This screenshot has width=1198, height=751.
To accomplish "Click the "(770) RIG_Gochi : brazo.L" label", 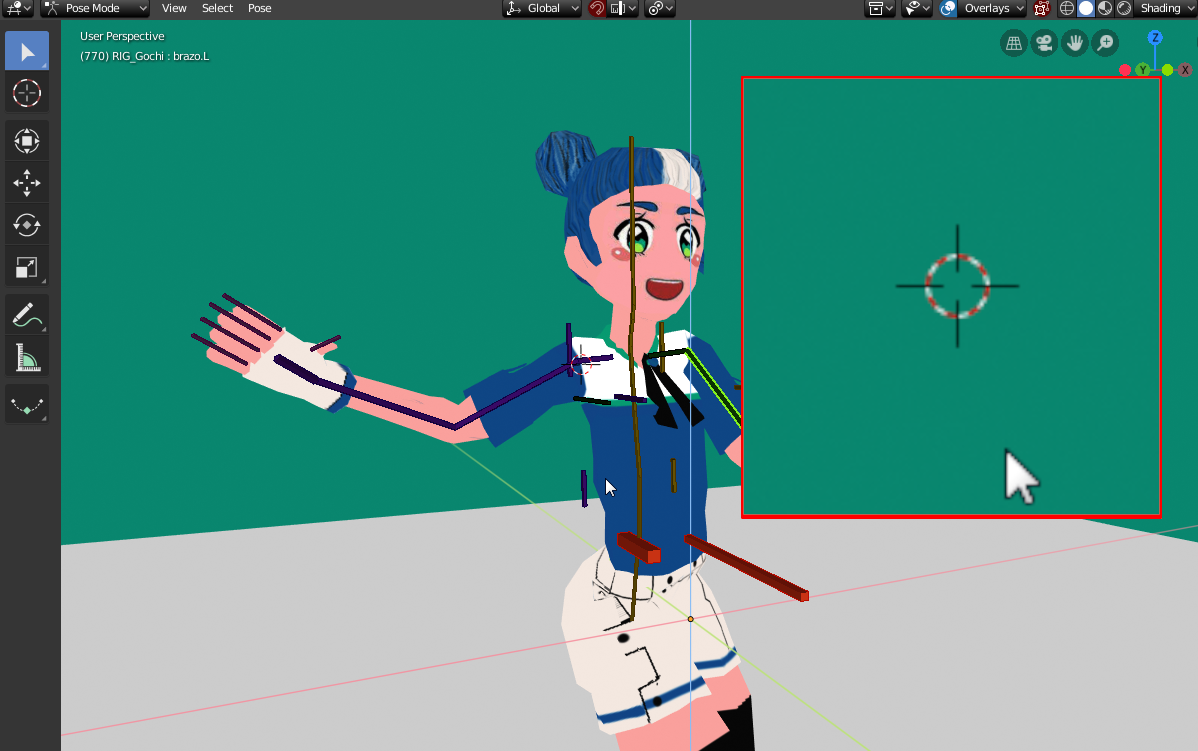I will tap(144, 56).
